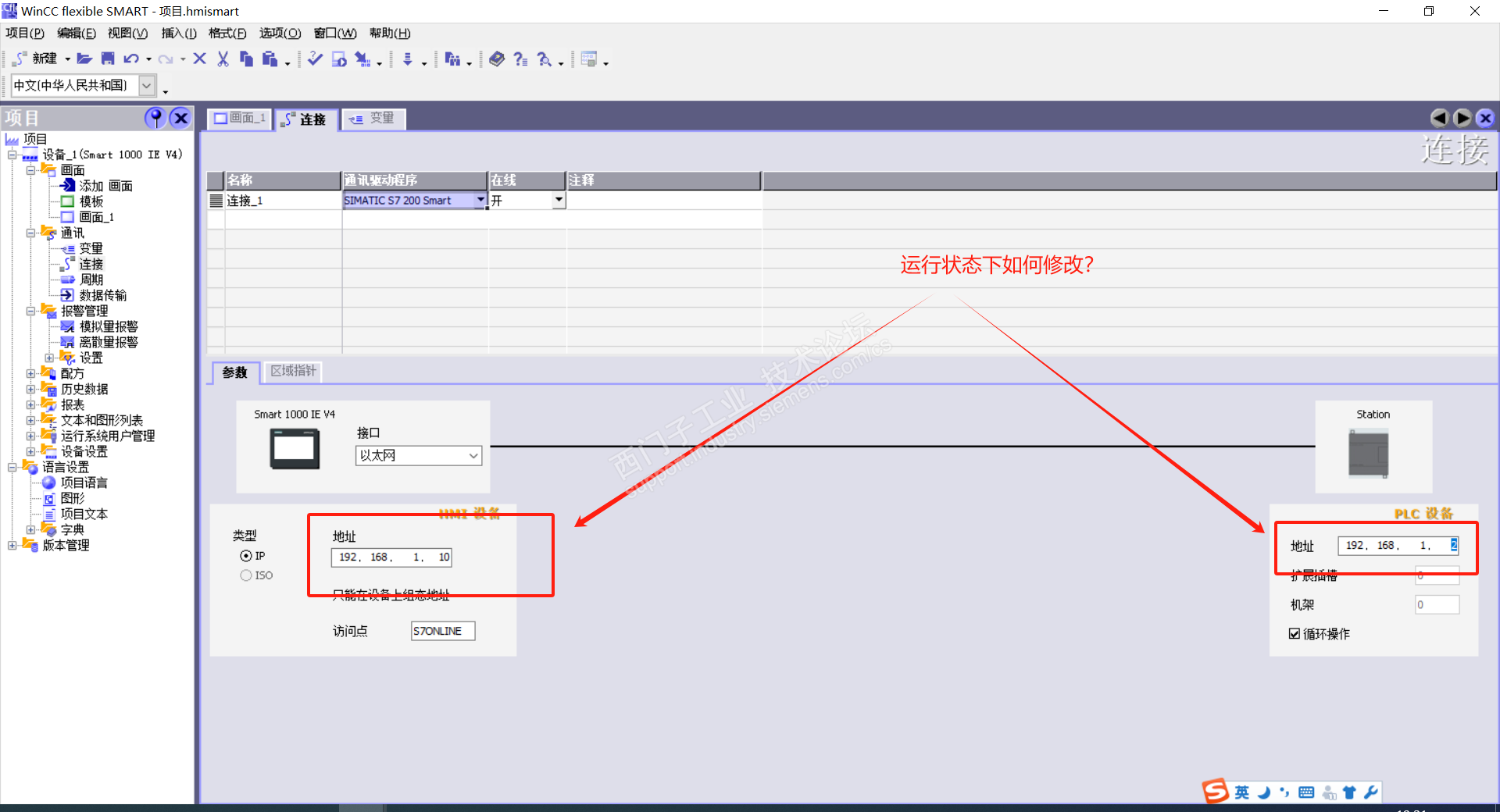Click the 访问点 S7ONLINE field
The height and width of the screenshot is (812, 1500).
coord(443,631)
